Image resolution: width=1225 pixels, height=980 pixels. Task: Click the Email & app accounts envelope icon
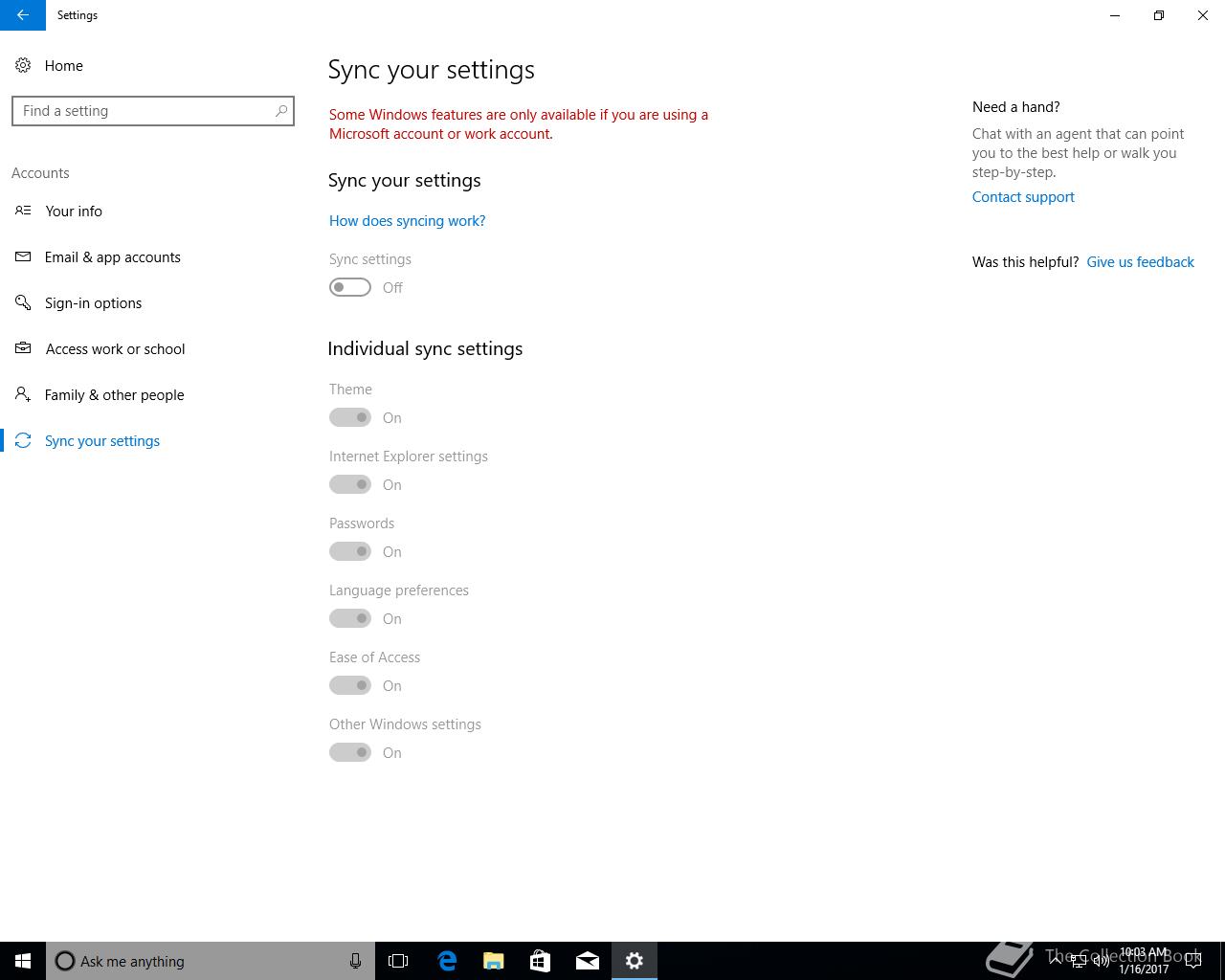click(x=23, y=256)
